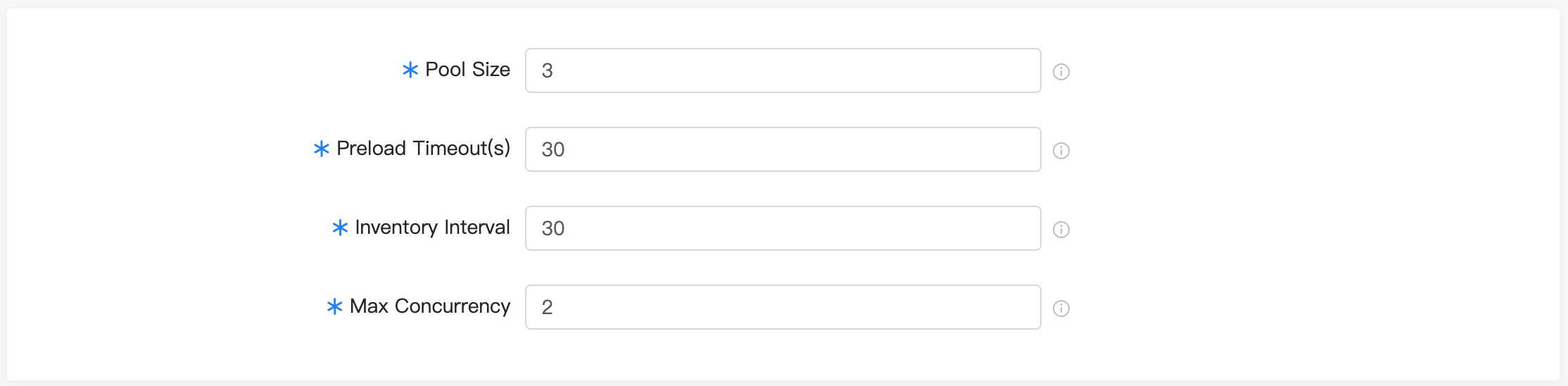Viewport: 1568px width, 386px height.
Task: Click the info icon beside Pool Size
Action: (x=1061, y=72)
